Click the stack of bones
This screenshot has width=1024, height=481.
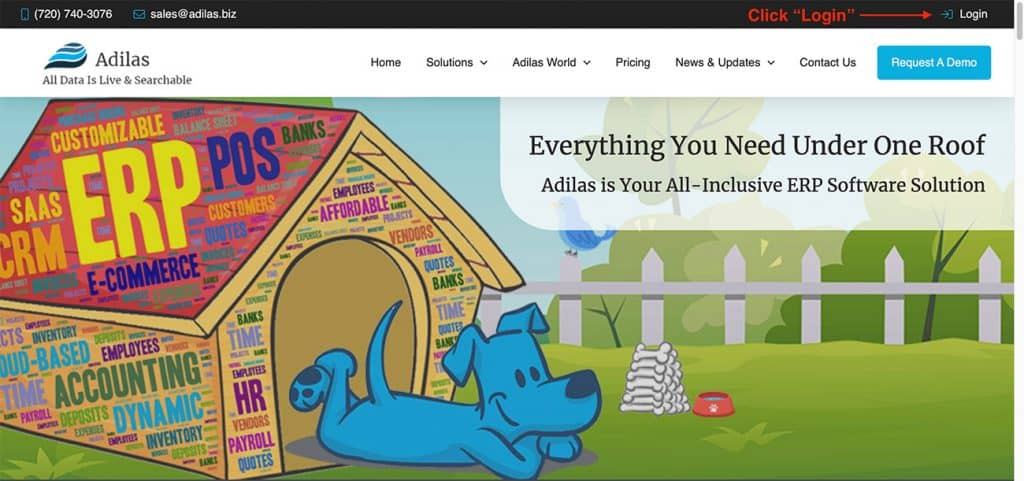click(654, 379)
